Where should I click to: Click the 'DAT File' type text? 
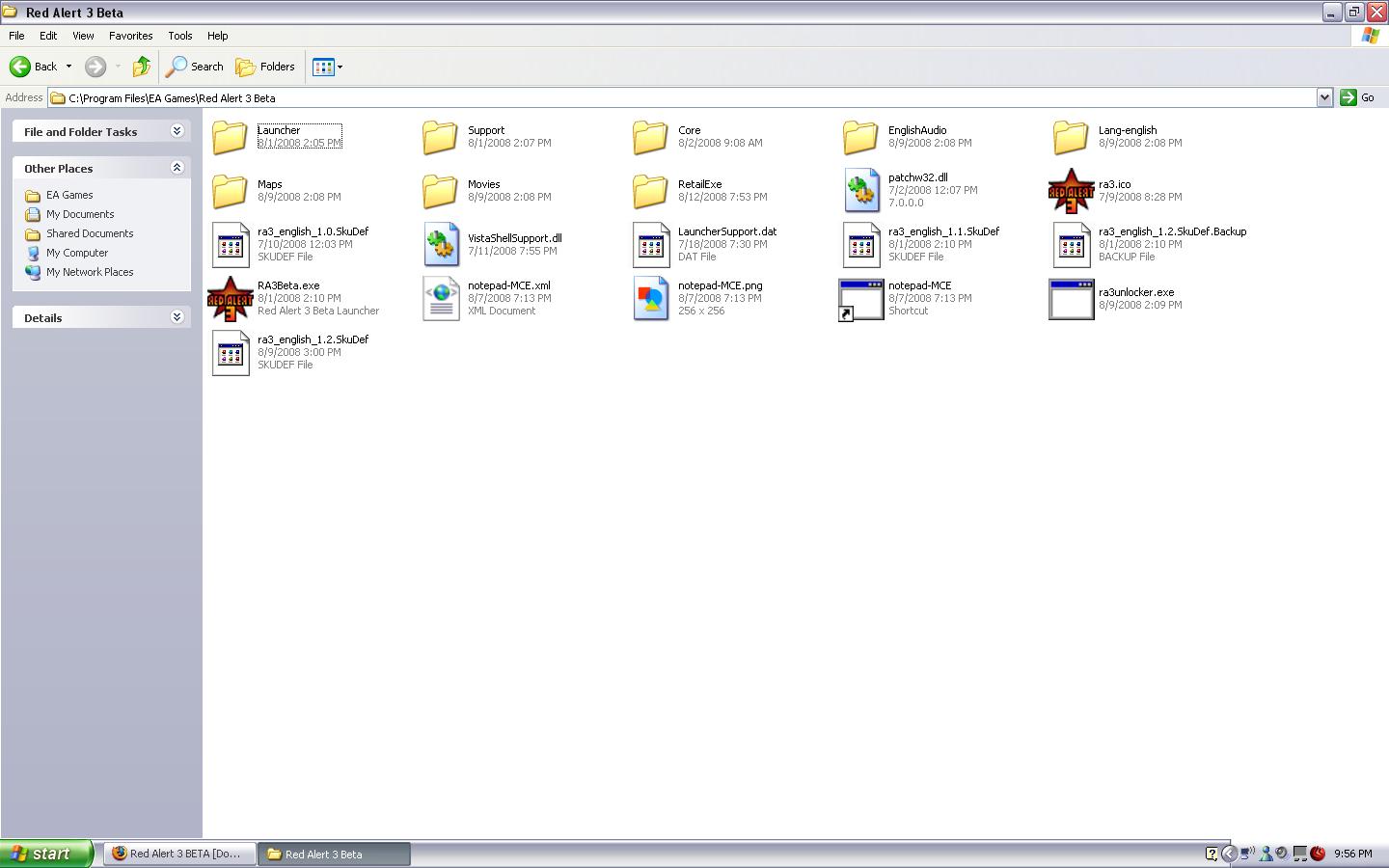[x=697, y=257]
